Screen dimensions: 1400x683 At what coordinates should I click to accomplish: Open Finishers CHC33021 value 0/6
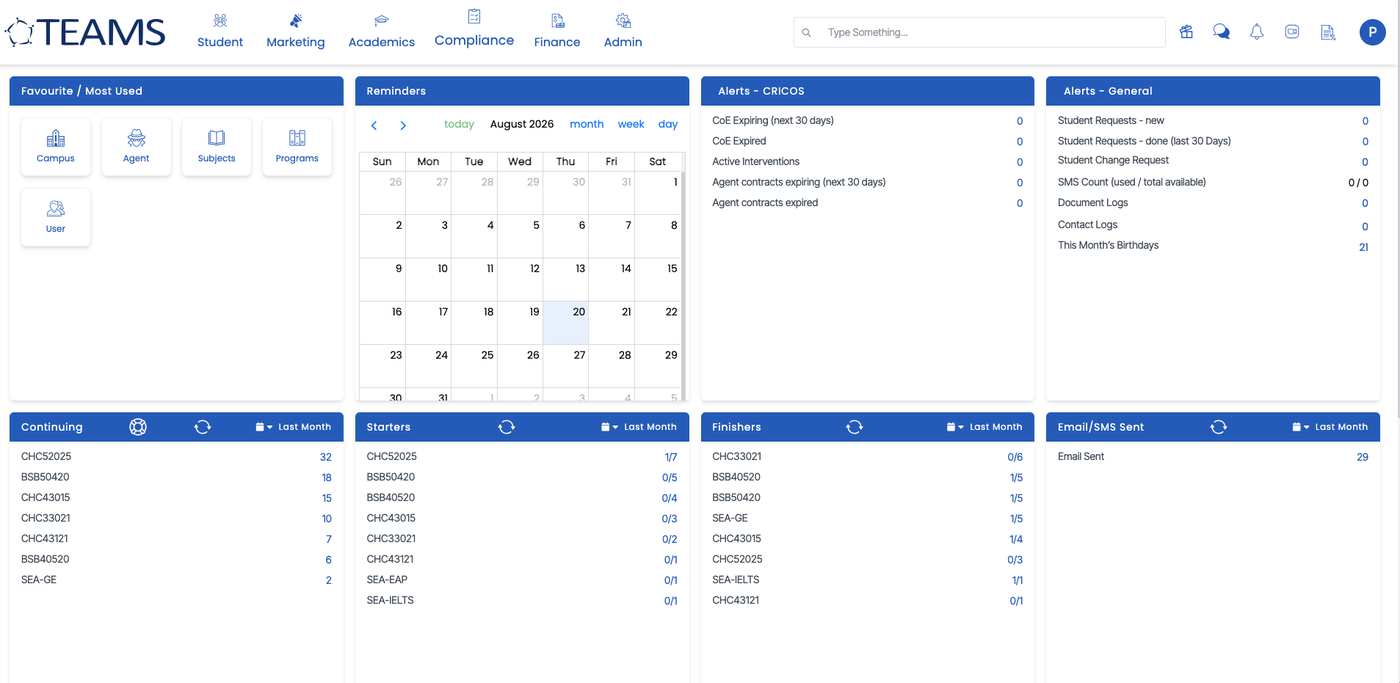[x=1015, y=457]
